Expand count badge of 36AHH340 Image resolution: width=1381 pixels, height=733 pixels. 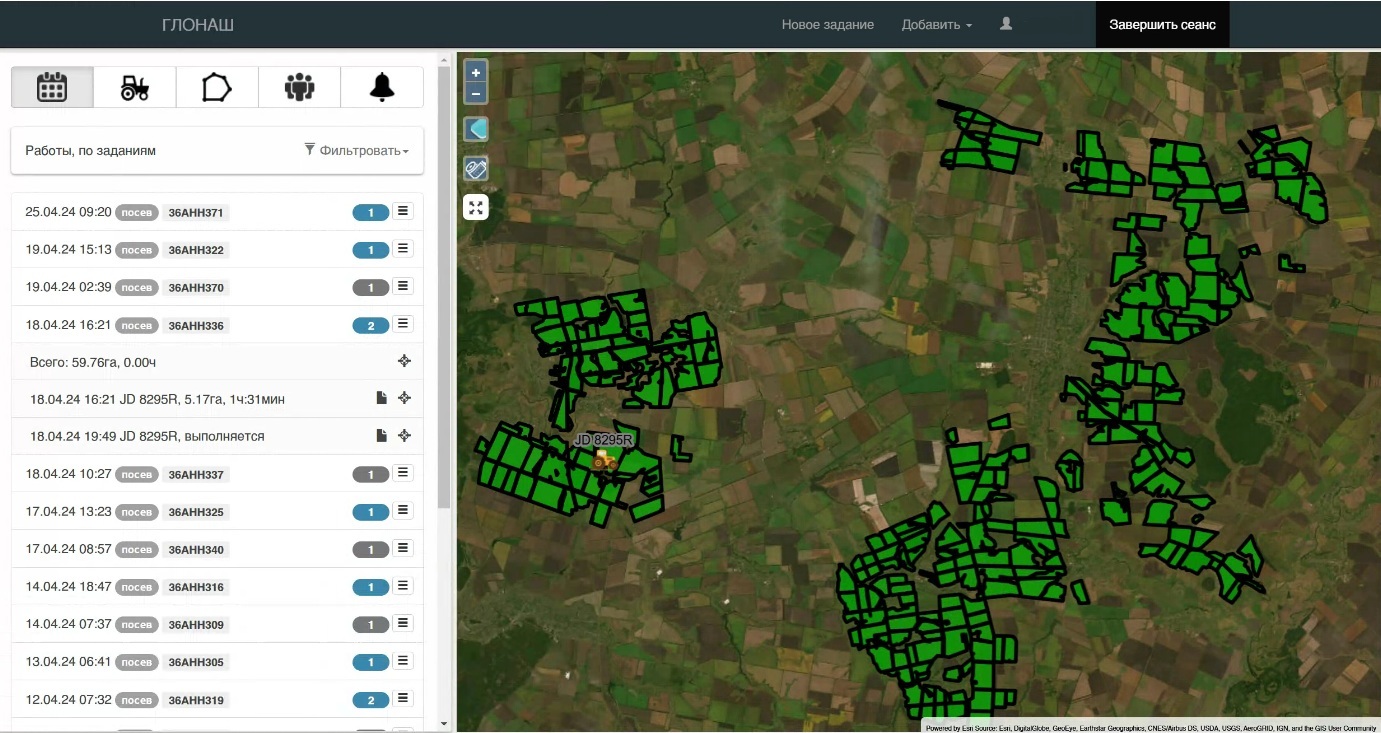(371, 549)
